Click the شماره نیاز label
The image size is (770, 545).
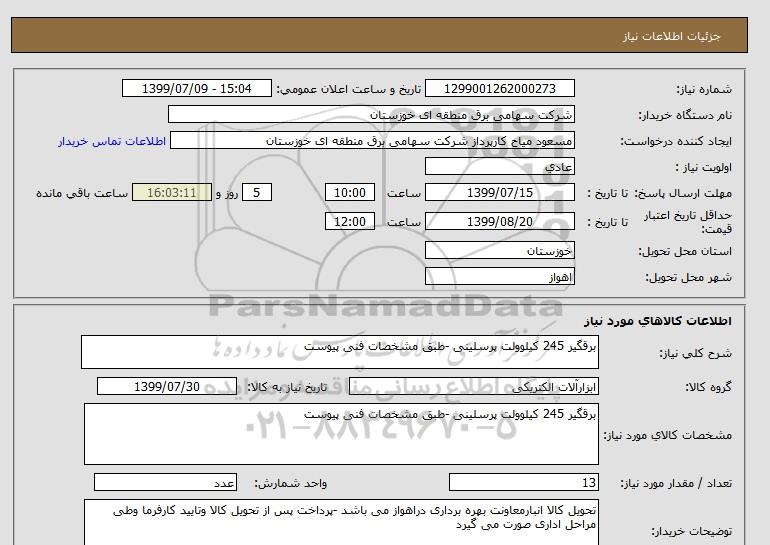coord(704,89)
